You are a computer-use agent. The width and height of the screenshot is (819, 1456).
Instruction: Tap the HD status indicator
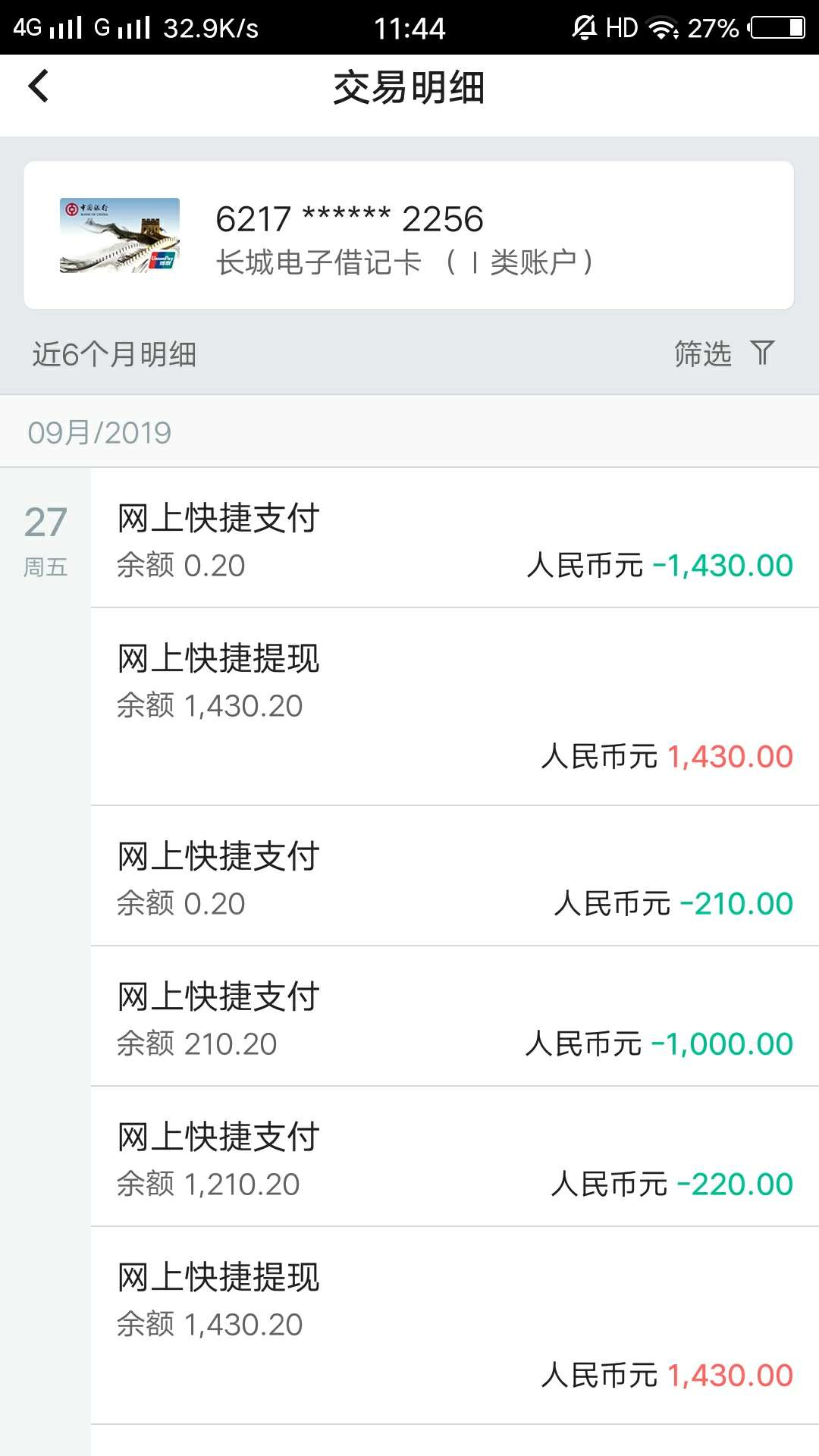click(x=622, y=28)
